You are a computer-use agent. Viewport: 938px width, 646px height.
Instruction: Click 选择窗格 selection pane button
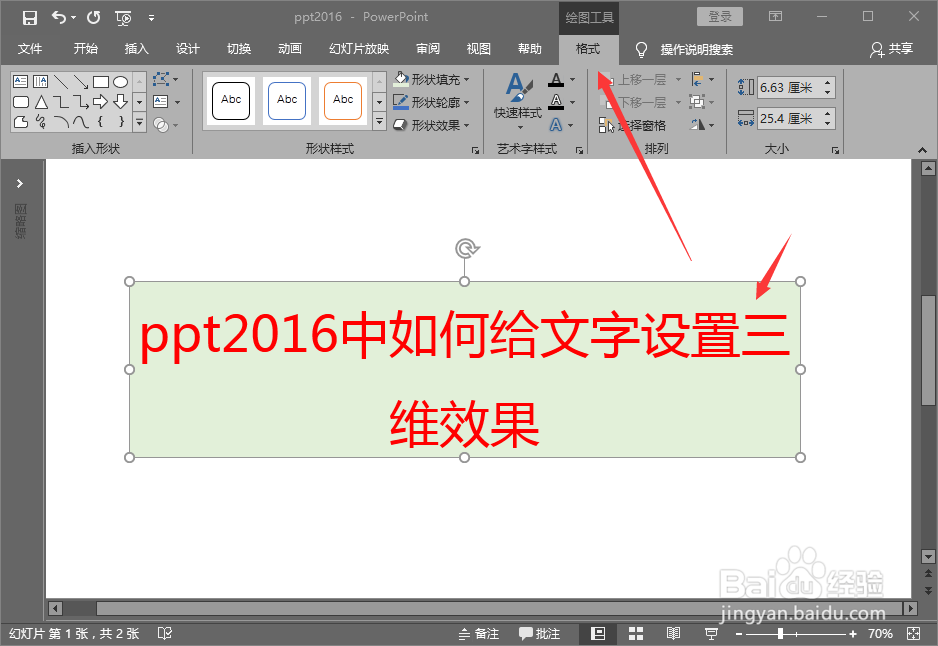tap(632, 125)
